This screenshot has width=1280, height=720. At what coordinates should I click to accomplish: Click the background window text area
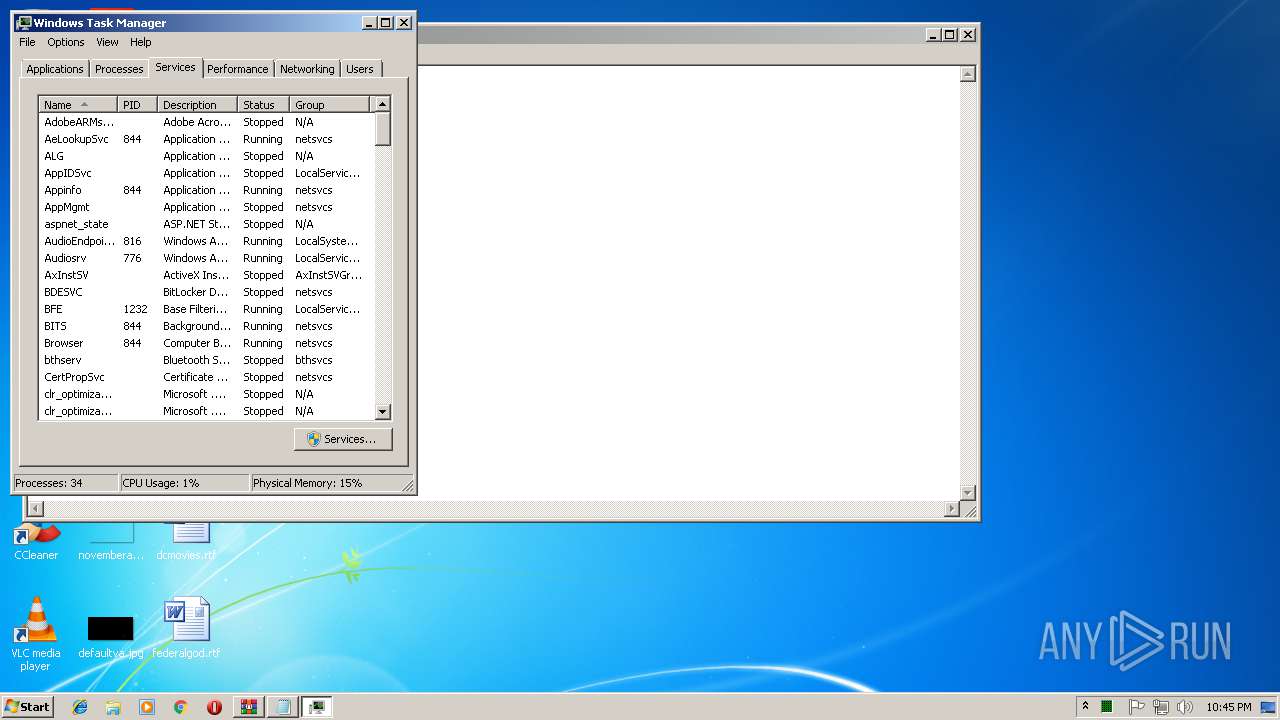pos(688,283)
